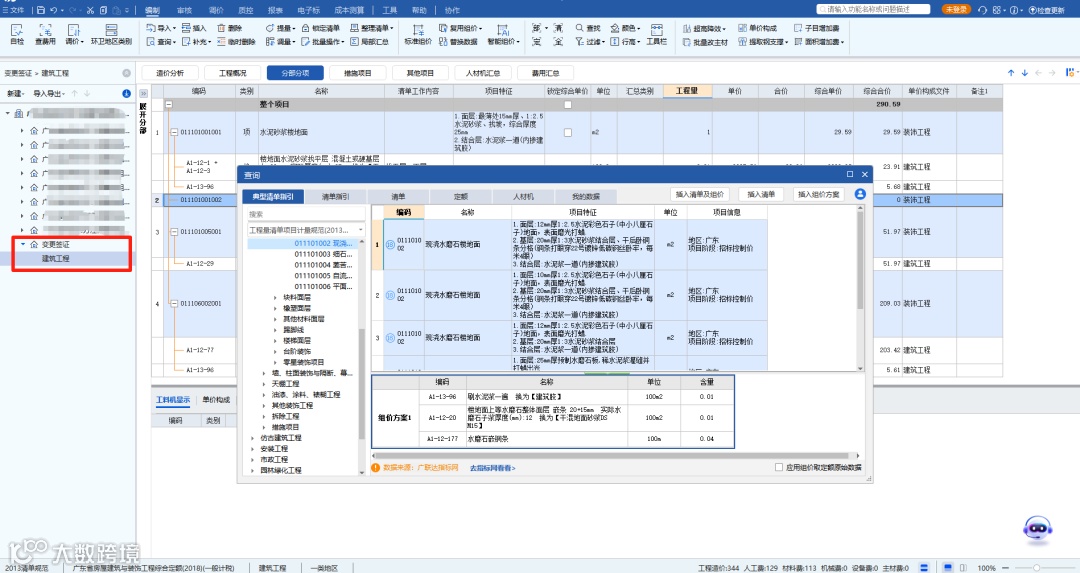Open the 导入 dropdown

(161, 28)
